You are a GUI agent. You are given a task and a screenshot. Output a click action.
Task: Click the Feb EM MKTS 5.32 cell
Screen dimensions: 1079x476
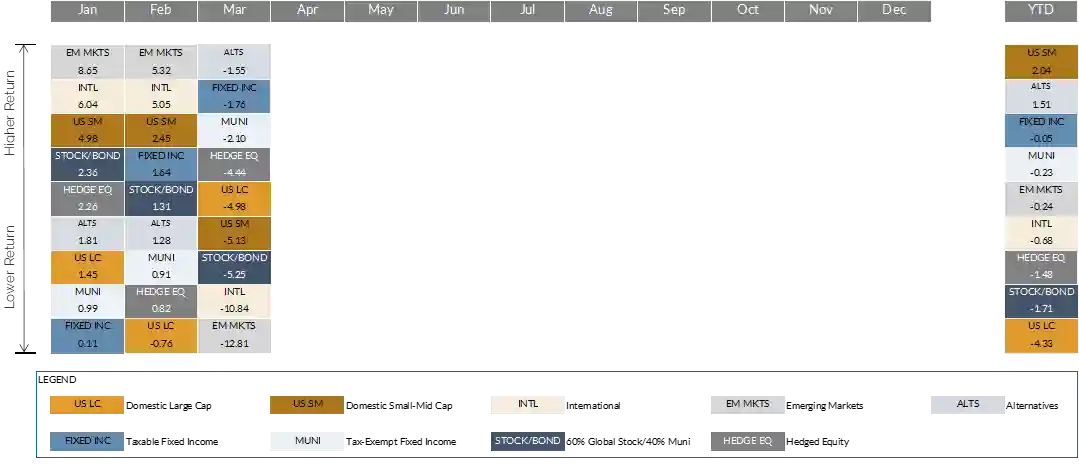pyautogui.click(x=161, y=62)
